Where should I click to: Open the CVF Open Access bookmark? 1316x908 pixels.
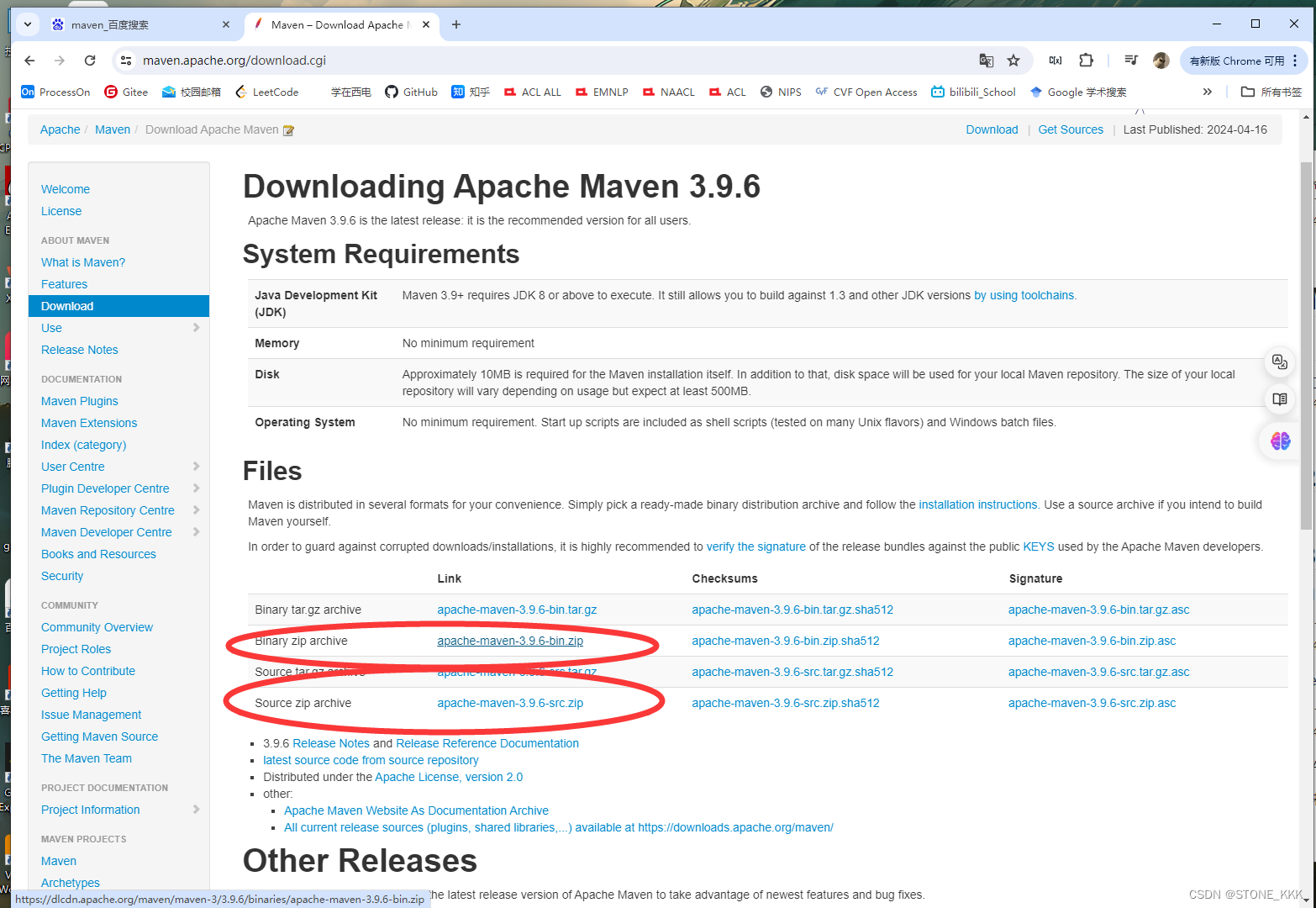coord(866,92)
